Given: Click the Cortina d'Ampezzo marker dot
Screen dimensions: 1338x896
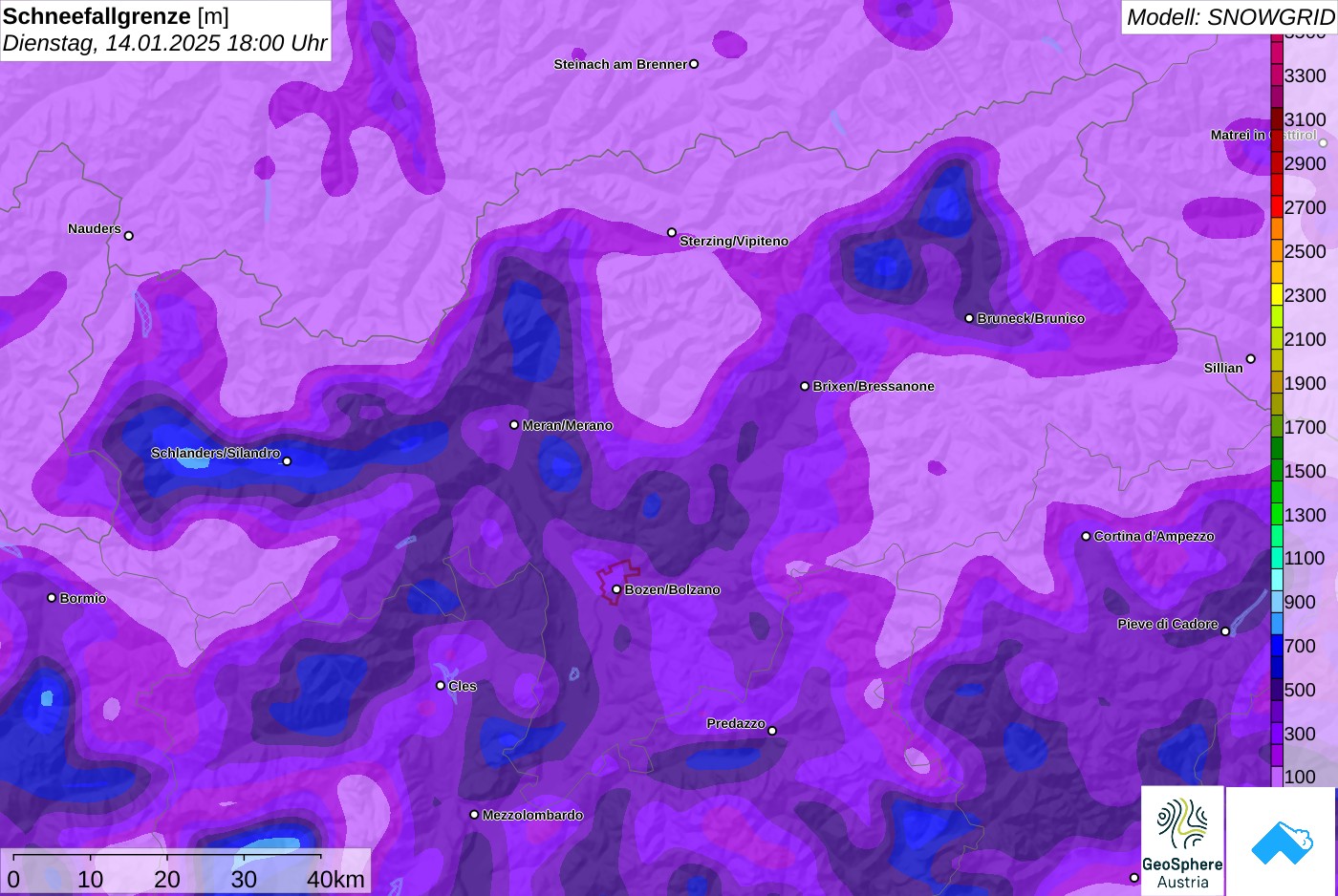Looking at the screenshot, I should pyautogui.click(x=1086, y=536).
